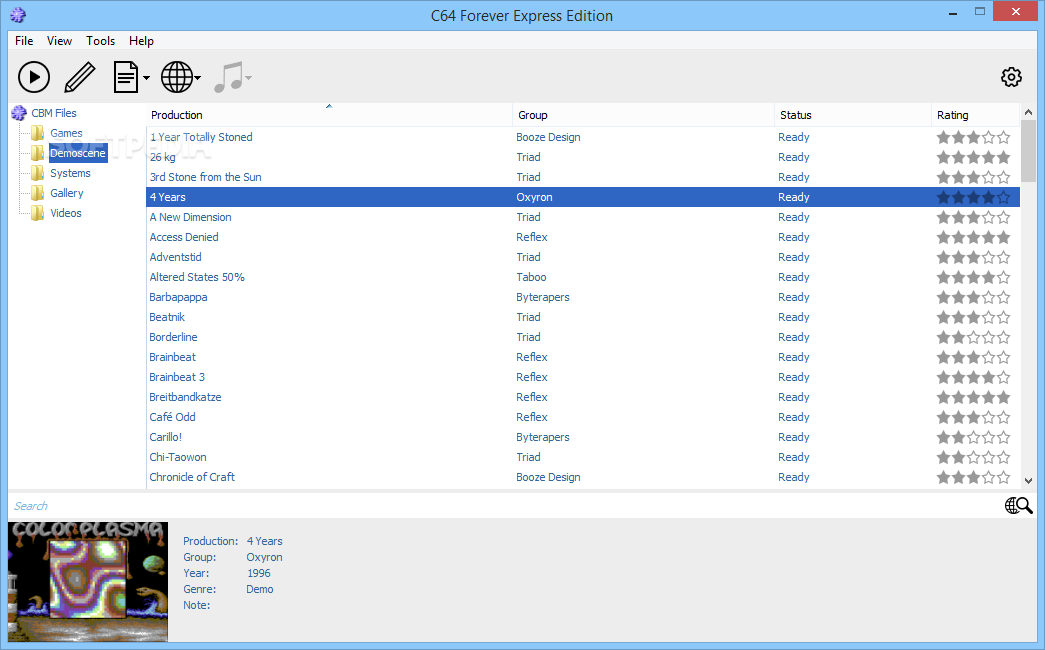Click the music note icon

[229, 77]
